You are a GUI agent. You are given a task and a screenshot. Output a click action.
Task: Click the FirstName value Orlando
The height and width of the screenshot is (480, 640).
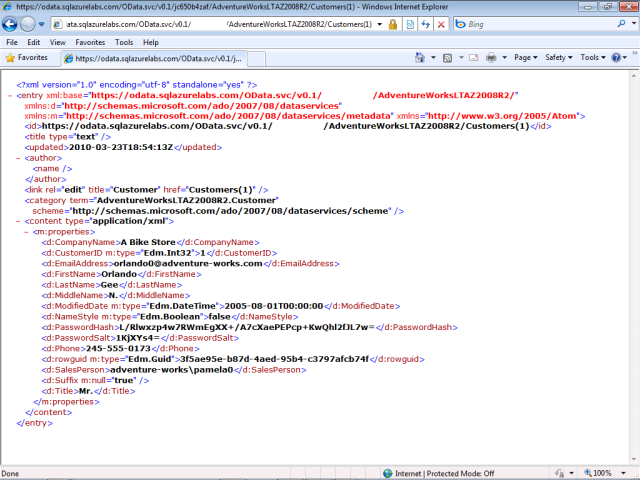click(119, 274)
